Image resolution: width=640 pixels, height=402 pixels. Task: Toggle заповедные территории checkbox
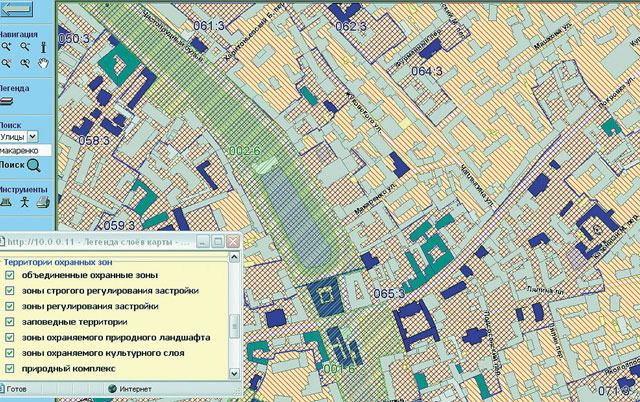(9, 322)
